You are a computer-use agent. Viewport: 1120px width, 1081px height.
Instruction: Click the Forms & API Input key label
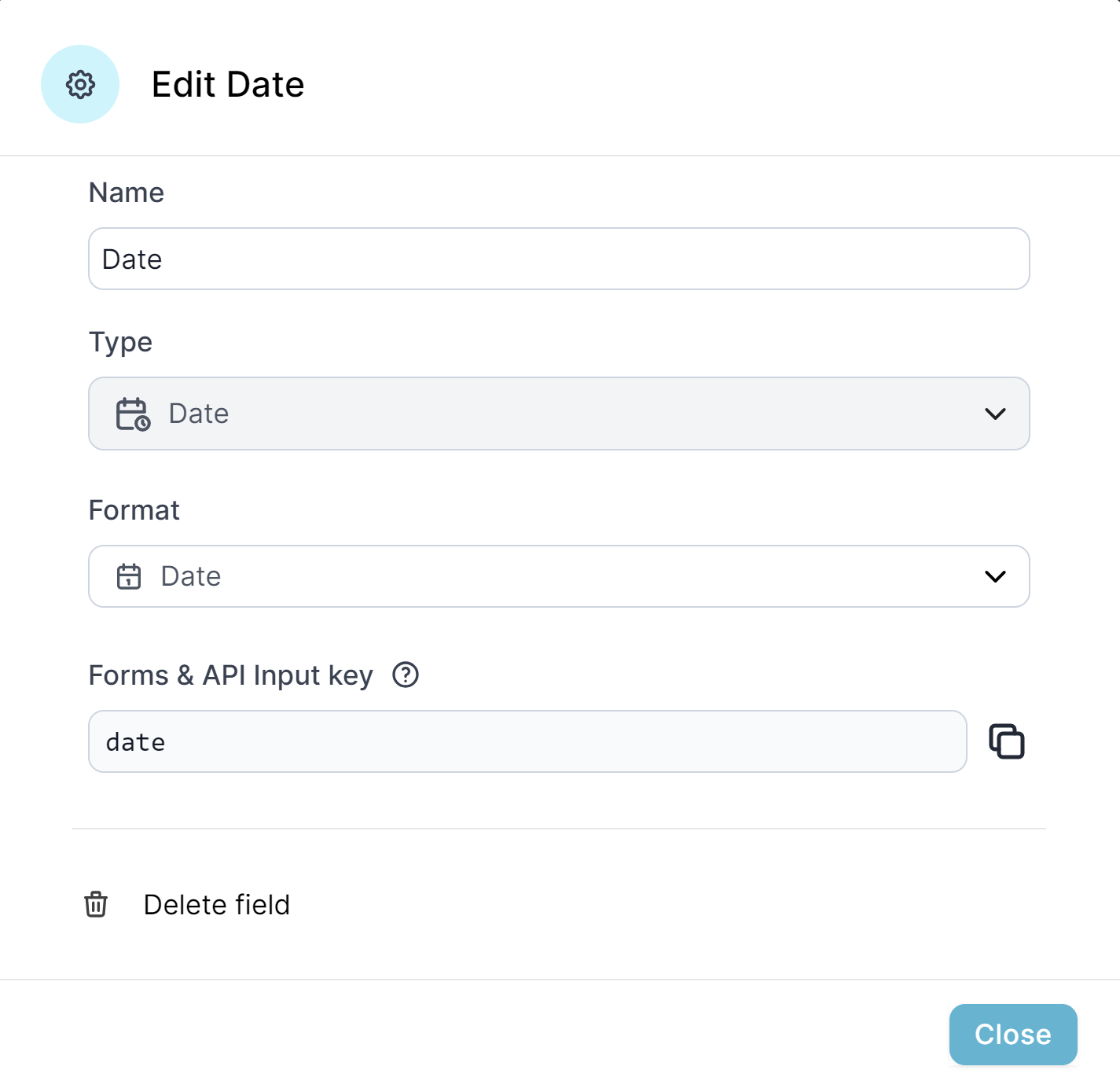tap(230, 675)
